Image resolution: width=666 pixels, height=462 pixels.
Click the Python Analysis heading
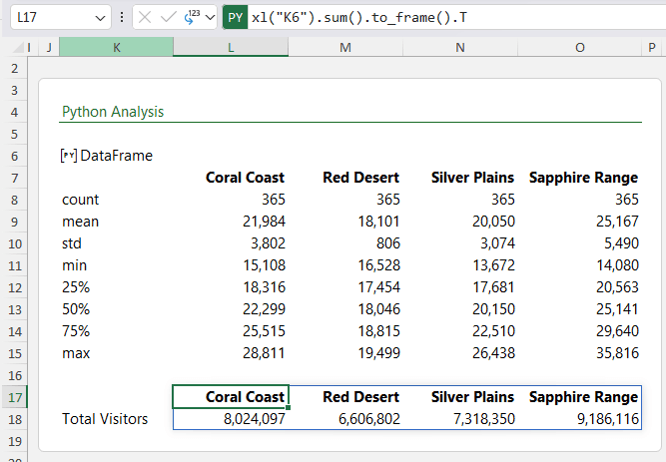[113, 112]
